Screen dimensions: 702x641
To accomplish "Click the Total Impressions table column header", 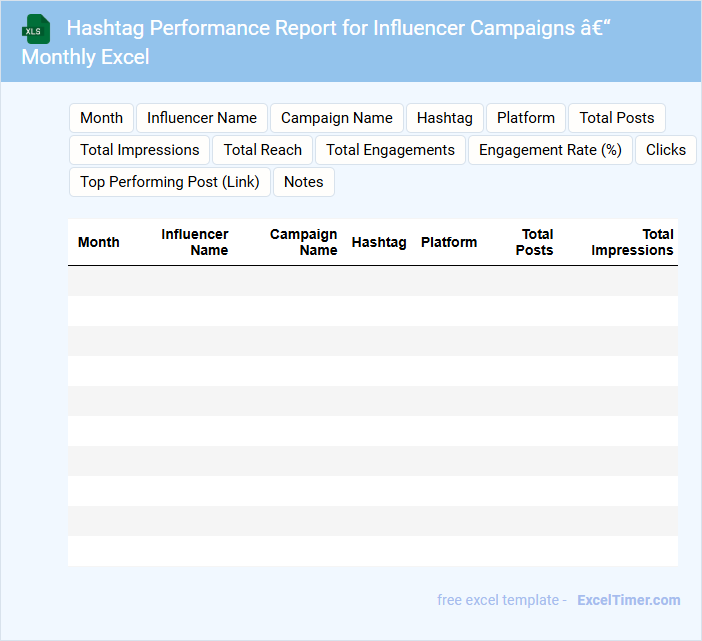I will pyautogui.click(x=632, y=242).
